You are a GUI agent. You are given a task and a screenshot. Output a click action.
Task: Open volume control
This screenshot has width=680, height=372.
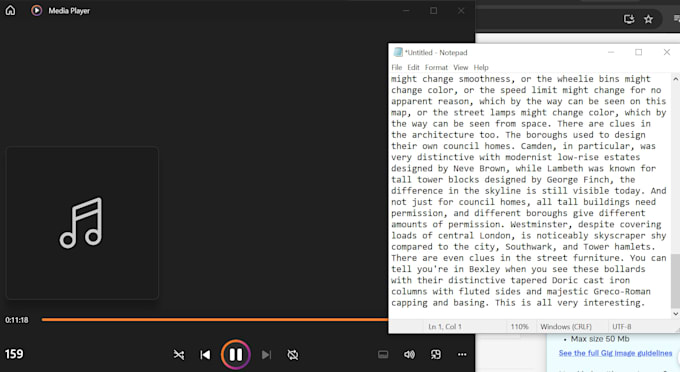[x=409, y=355]
